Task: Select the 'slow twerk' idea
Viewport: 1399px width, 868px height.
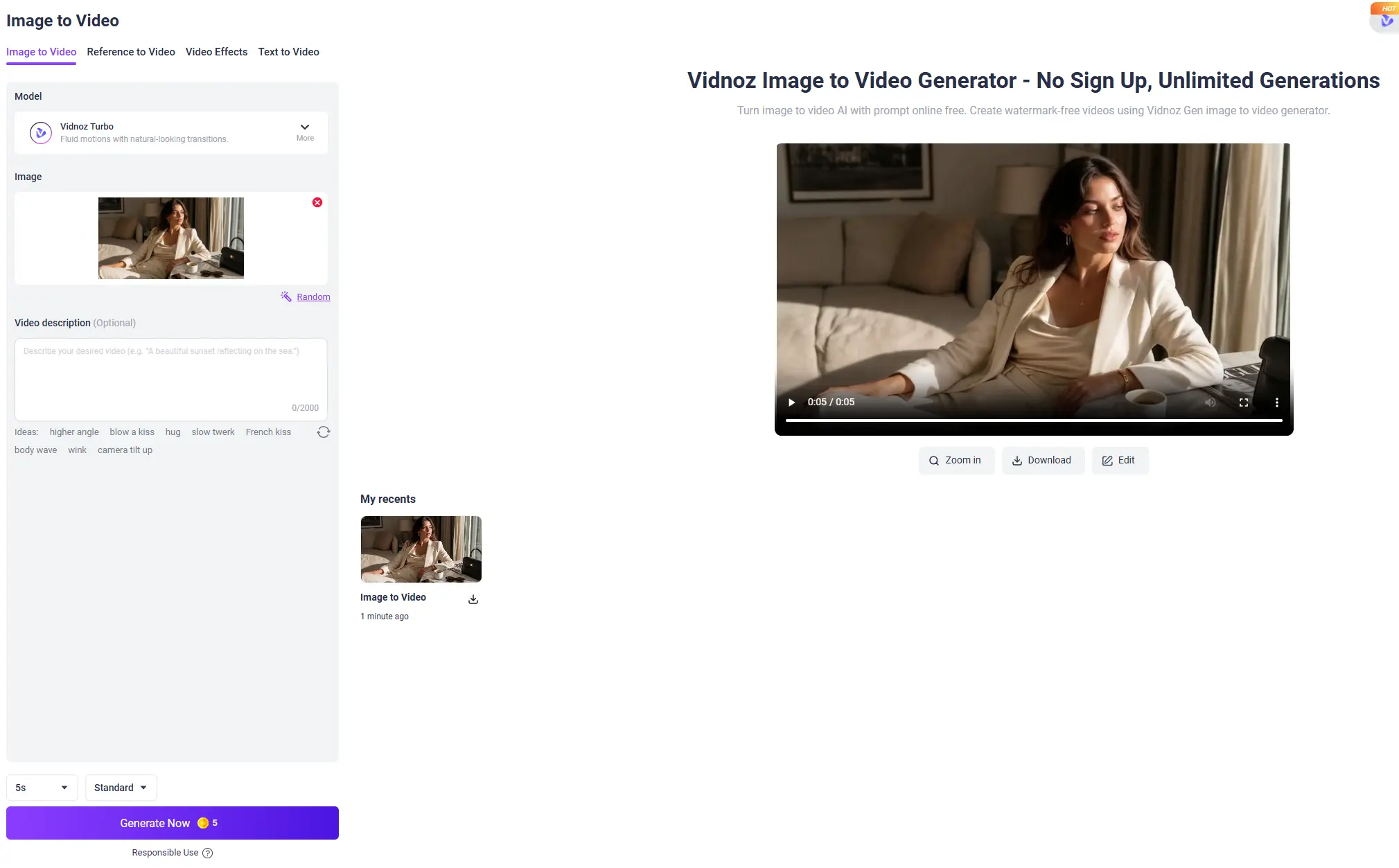Action: coord(213,432)
